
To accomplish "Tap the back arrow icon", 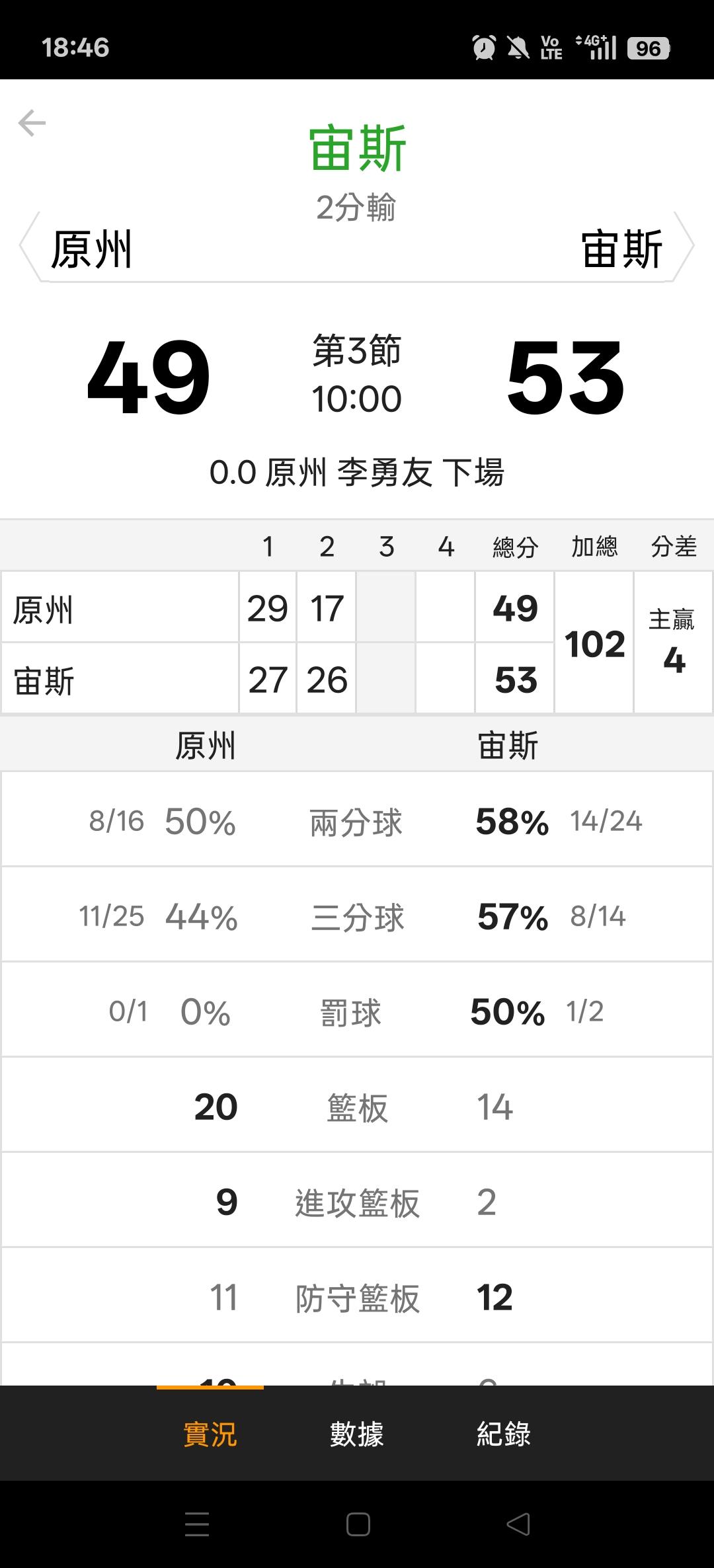I will [32, 123].
